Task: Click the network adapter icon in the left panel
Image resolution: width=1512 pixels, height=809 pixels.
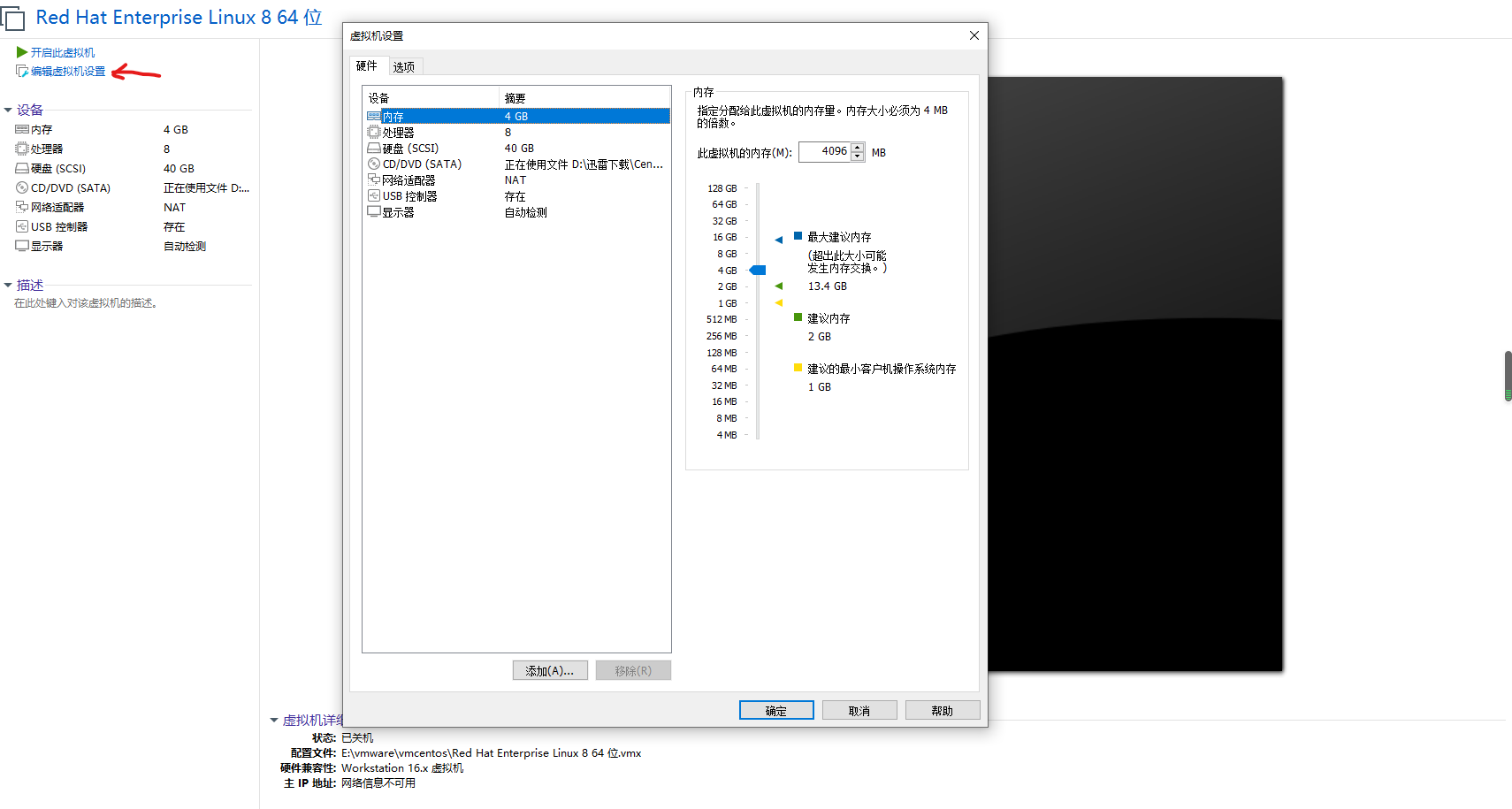Action: pyautogui.click(x=22, y=207)
